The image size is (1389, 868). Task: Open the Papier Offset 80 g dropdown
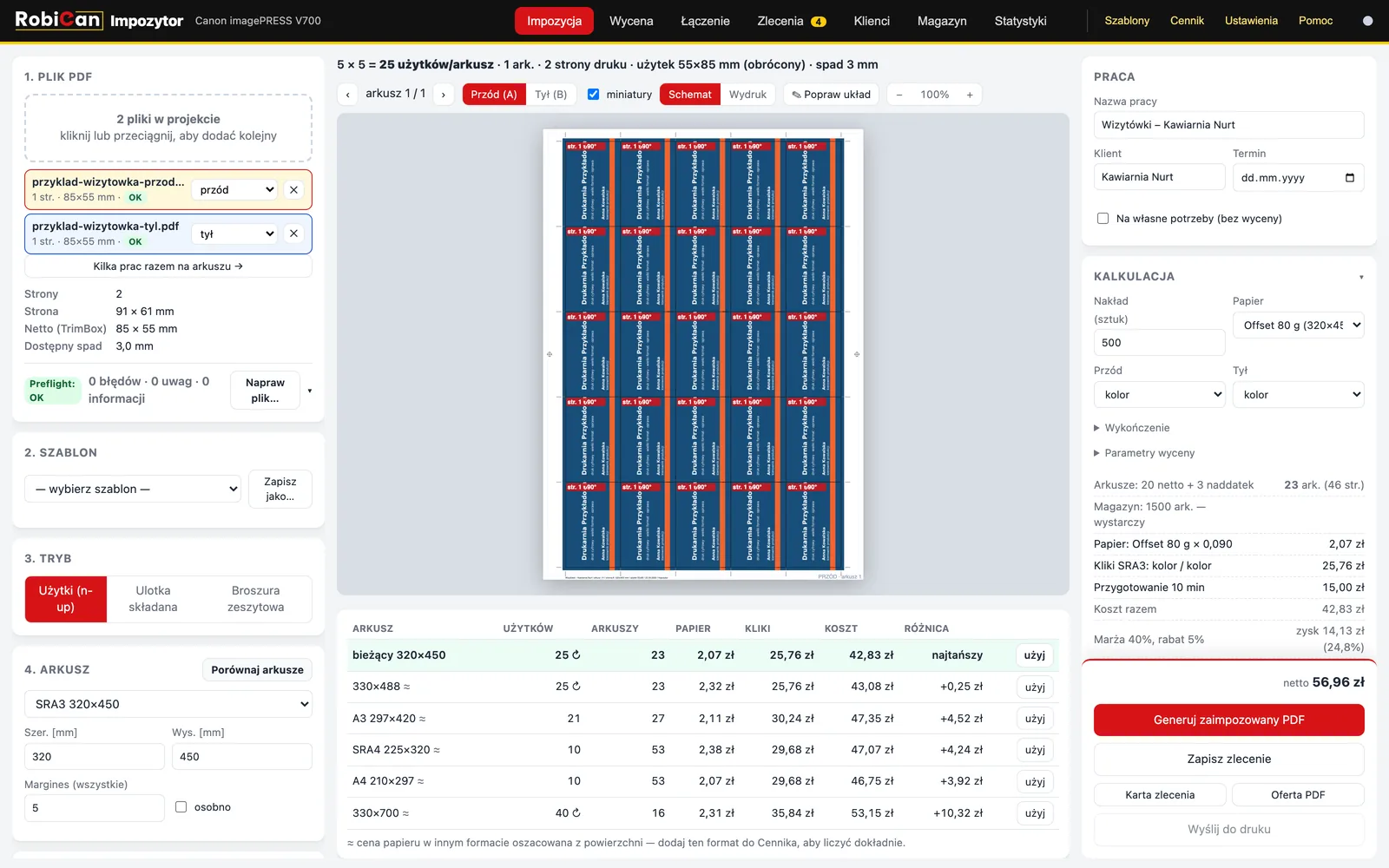click(1298, 325)
